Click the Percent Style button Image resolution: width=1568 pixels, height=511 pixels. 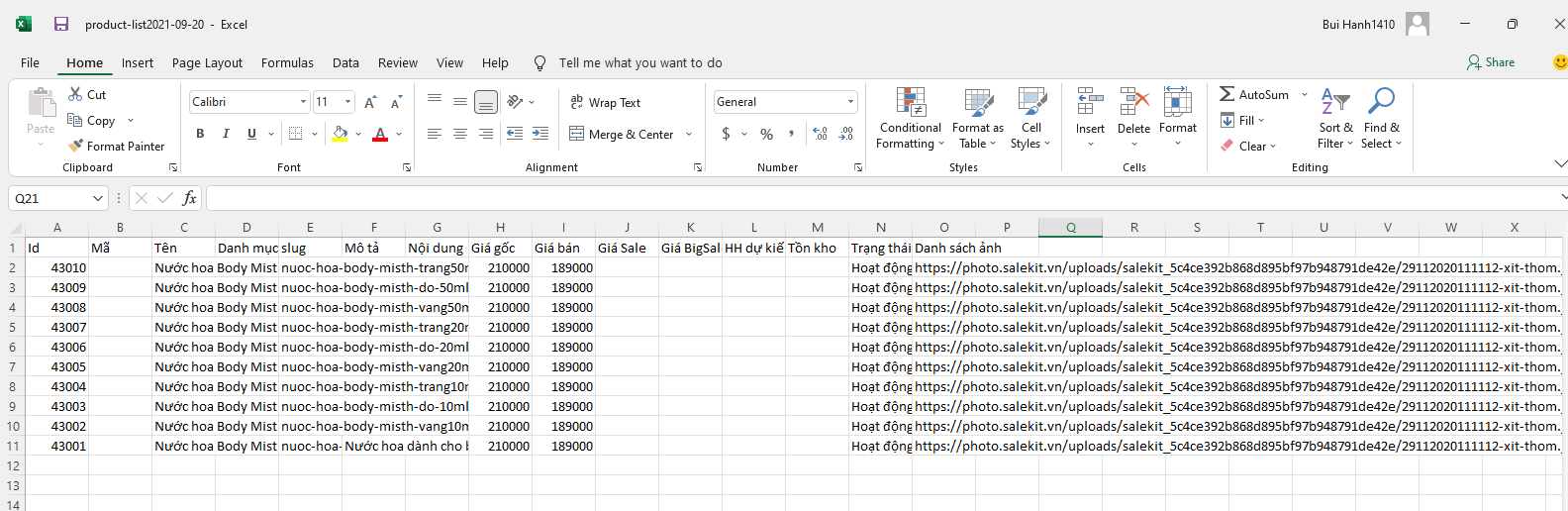point(766,134)
